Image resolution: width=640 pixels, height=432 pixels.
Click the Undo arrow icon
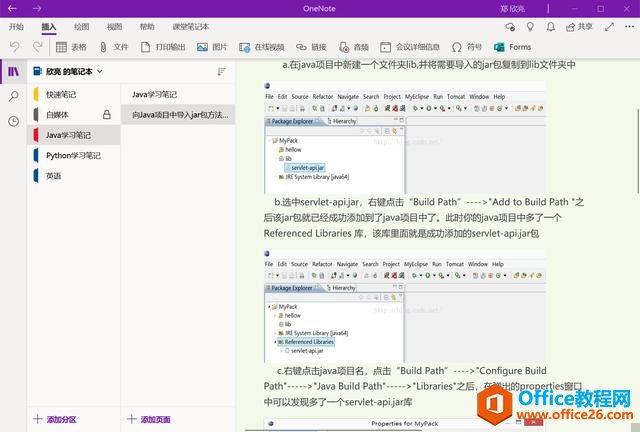click(14, 47)
